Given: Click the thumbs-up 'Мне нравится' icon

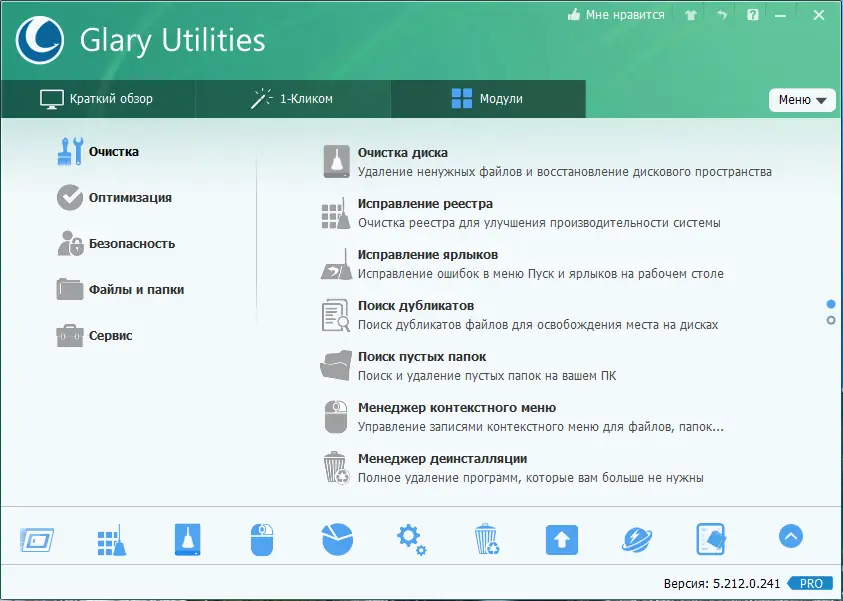Looking at the screenshot, I should (574, 15).
